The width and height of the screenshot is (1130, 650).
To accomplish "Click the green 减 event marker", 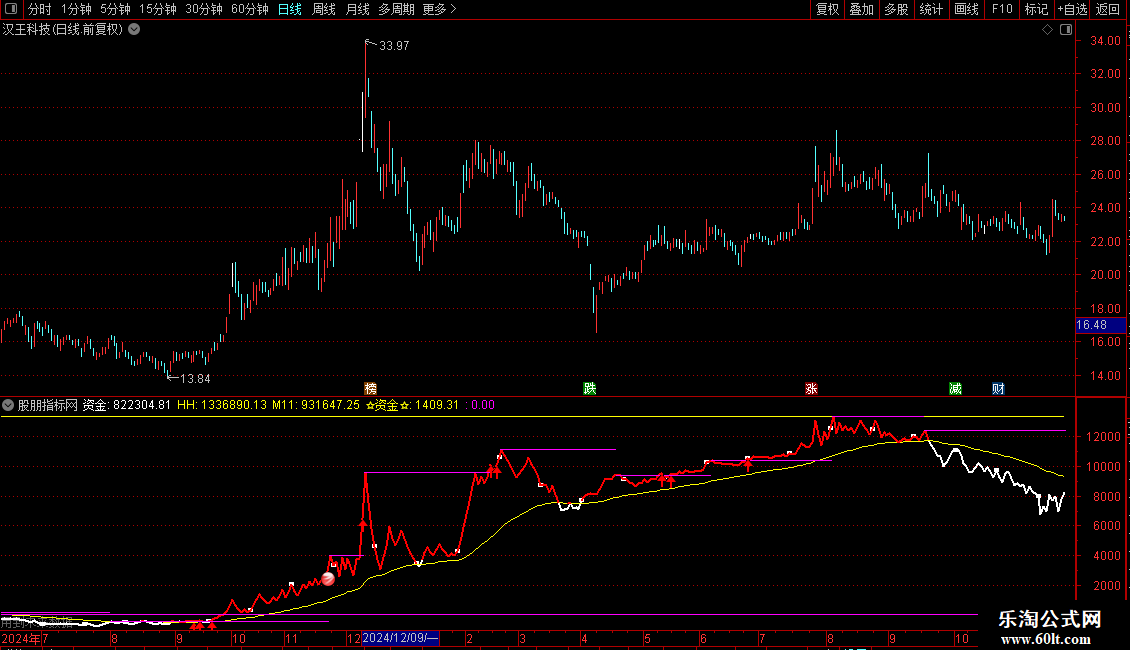I will [x=956, y=388].
